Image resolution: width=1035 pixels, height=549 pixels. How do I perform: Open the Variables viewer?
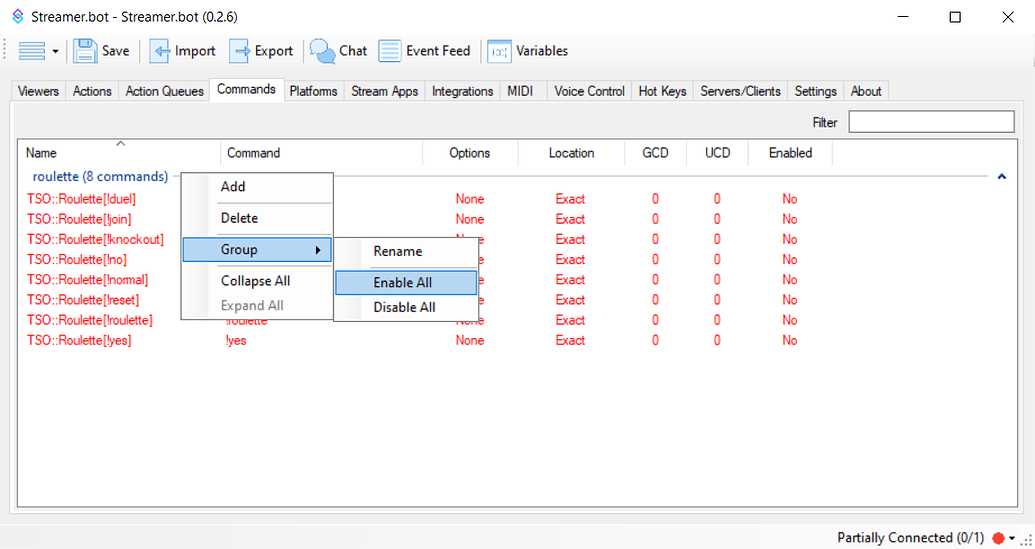(x=527, y=51)
